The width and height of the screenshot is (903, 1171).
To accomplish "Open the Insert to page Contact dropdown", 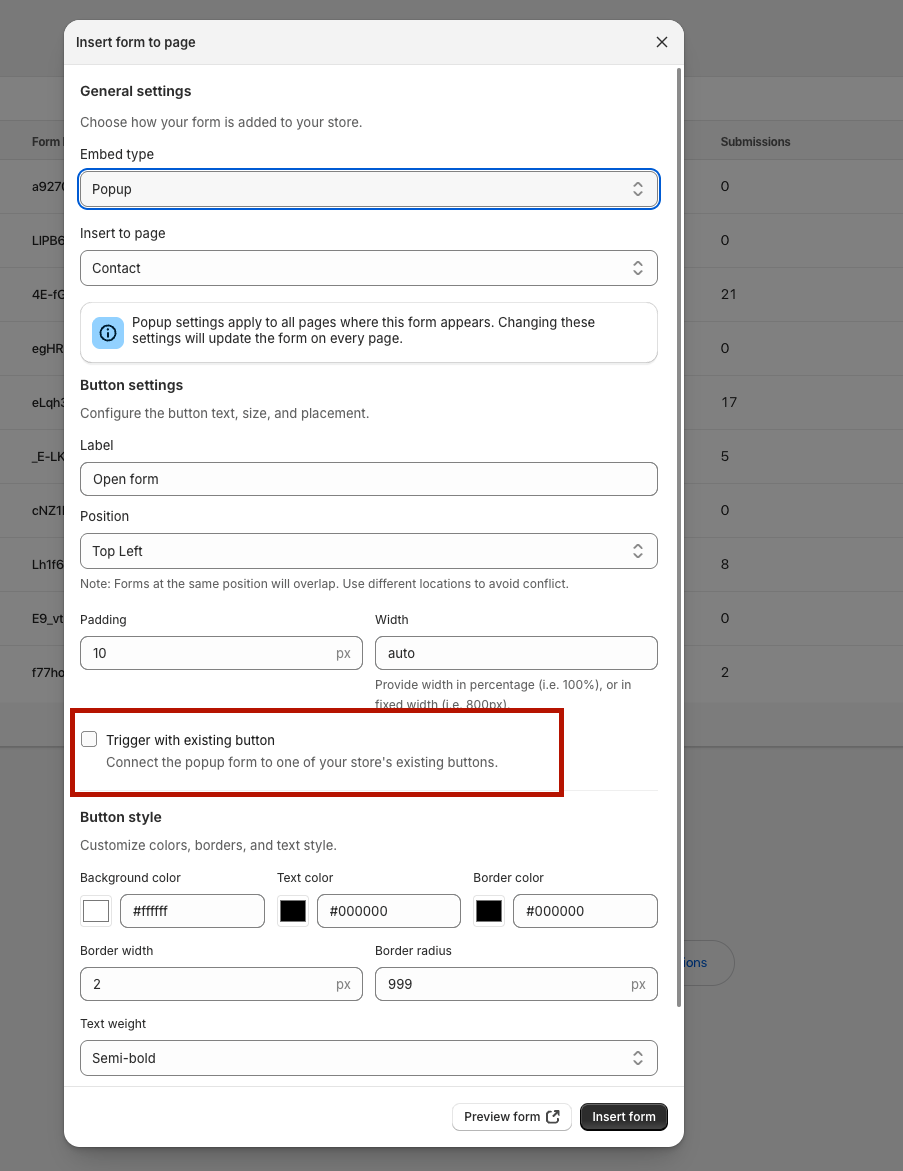I will (x=369, y=268).
